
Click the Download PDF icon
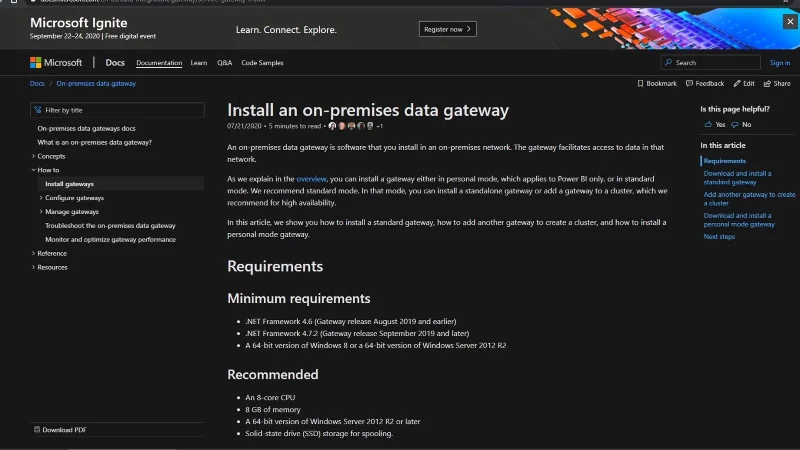tap(37, 430)
